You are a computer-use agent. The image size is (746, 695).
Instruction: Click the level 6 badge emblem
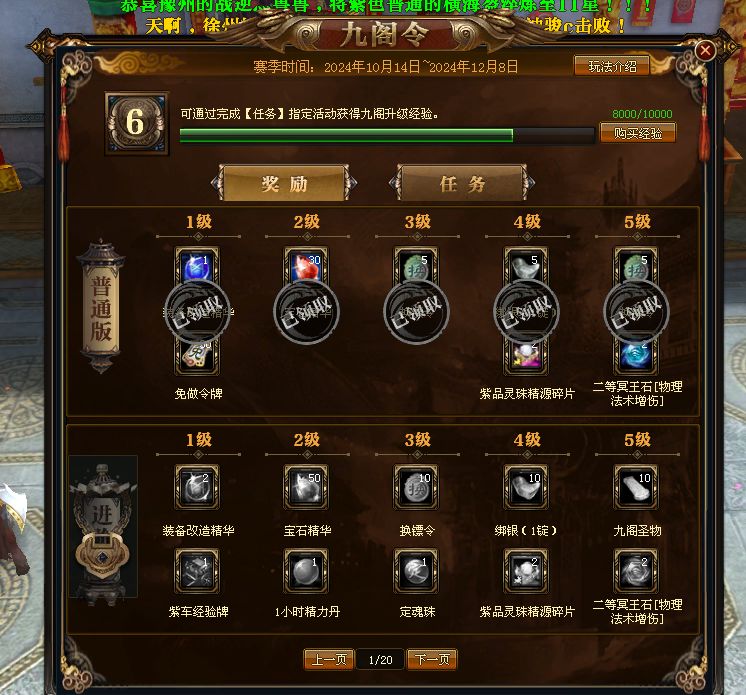(x=137, y=123)
